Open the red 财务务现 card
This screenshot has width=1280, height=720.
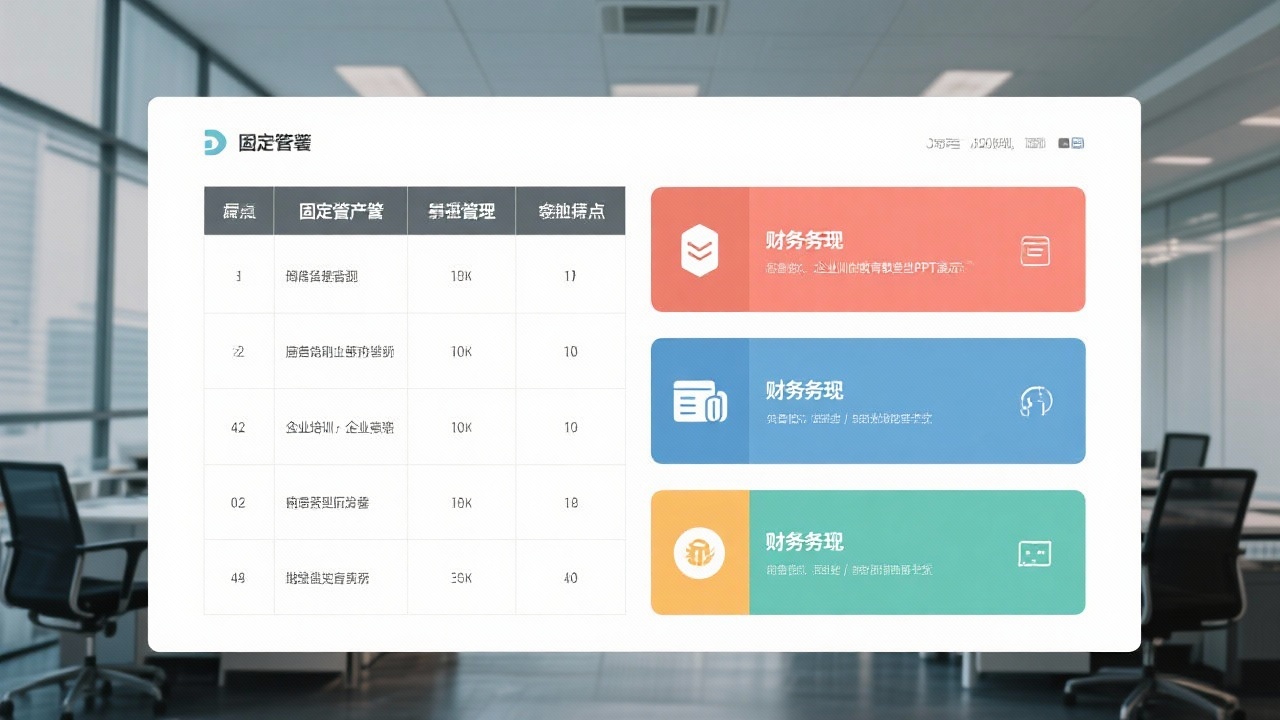868,249
